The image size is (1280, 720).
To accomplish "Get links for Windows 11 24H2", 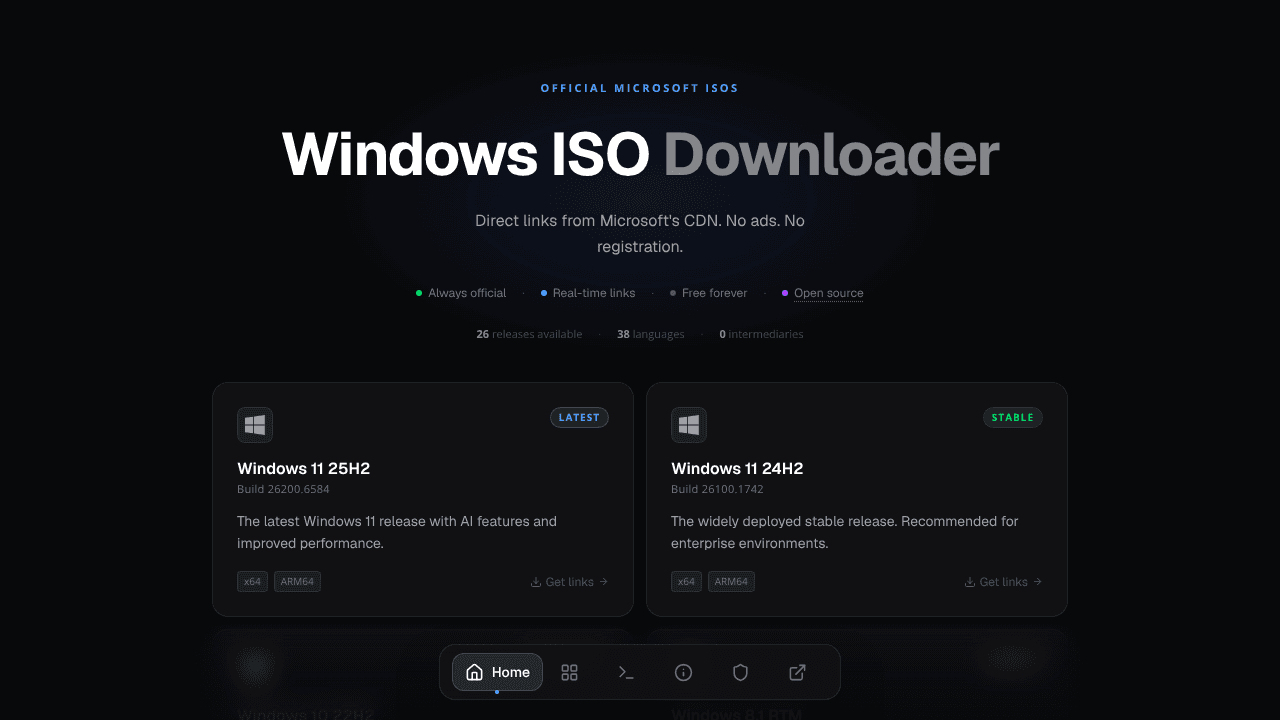I will (x=1003, y=582).
